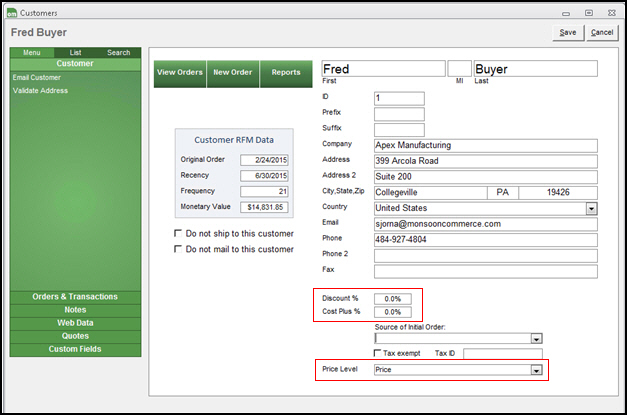Check 'Do not ship to this customer'
The image size is (627, 415).
pos(179,234)
